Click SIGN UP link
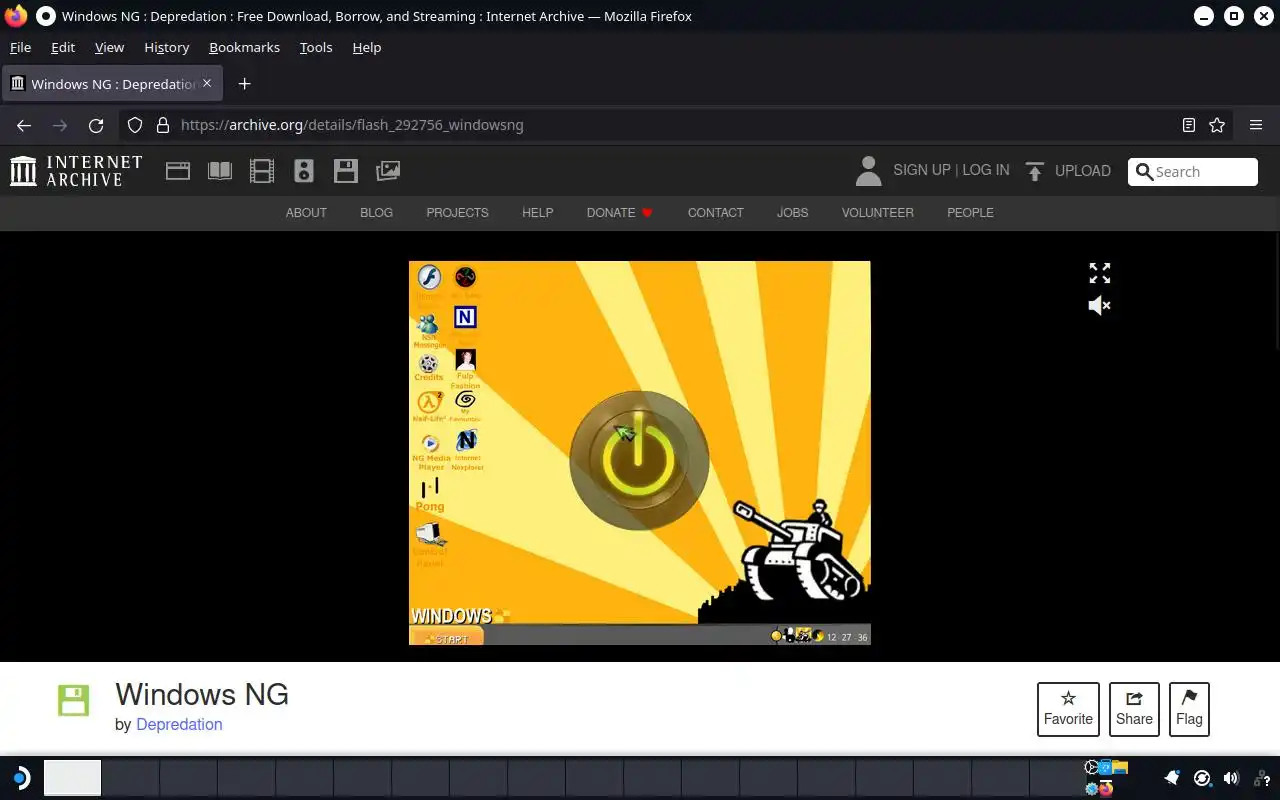This screenshot has height=800, width=1280. click(922, 171)
